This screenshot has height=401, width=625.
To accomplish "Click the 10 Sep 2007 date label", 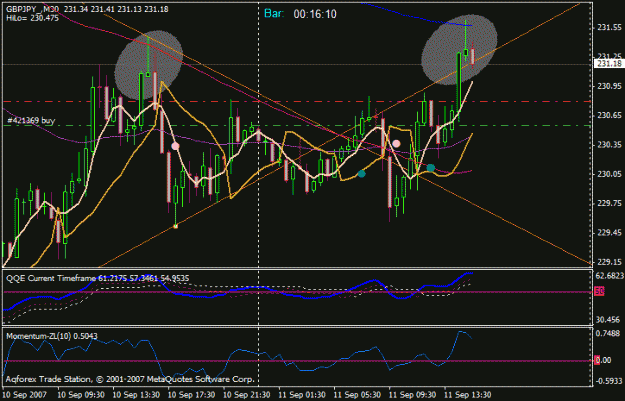I will [26, 395].
